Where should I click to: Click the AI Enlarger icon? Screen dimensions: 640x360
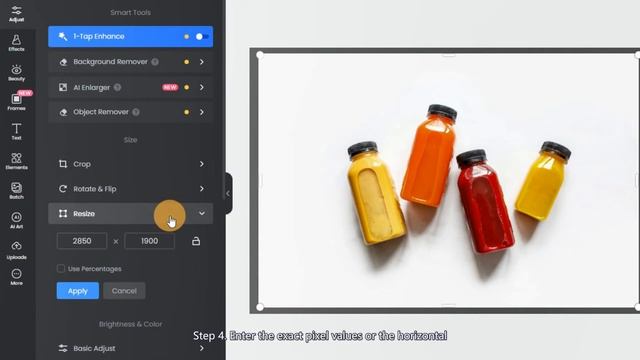click(x=63, y=87)
